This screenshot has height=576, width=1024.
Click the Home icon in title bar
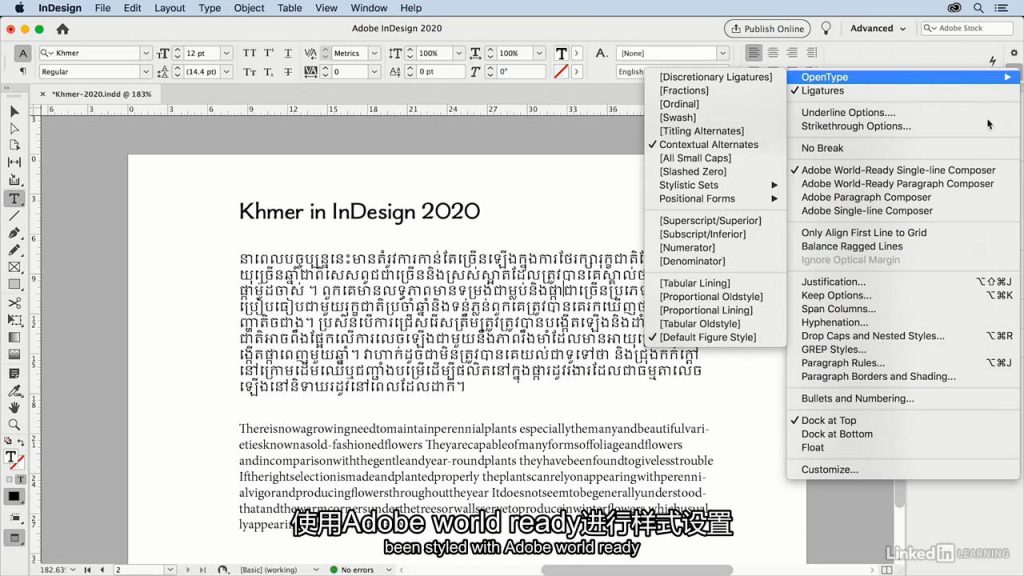(x=63, y=29)
